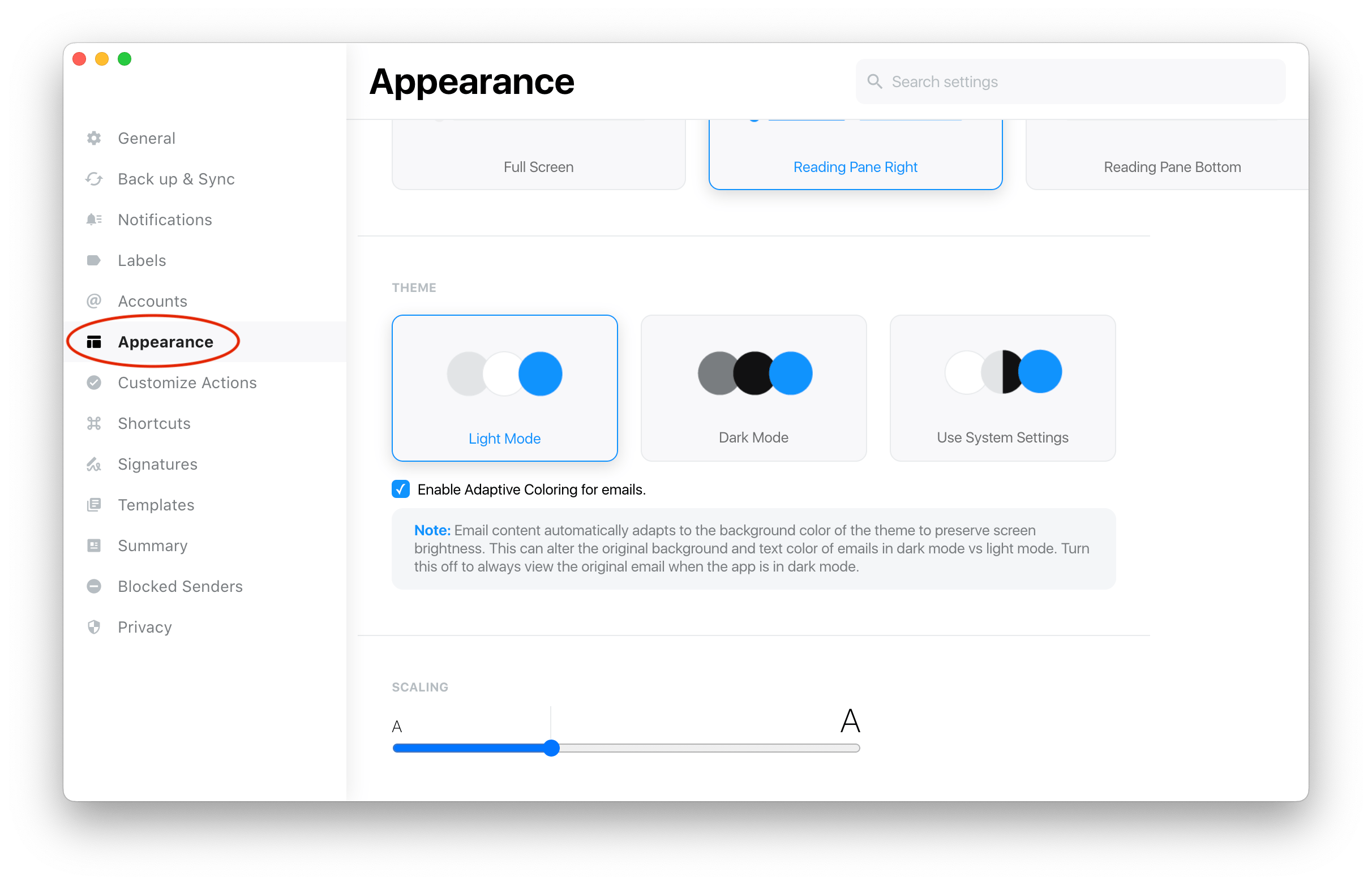Open the Customize Actions section
Image resolution: width=1372 pixels, height=885 pixels.
point(187,382)
